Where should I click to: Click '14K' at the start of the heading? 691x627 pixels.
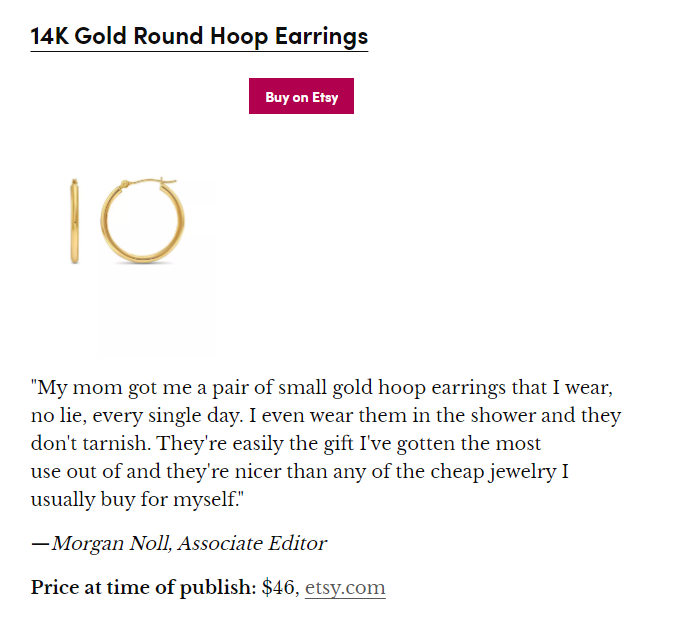coord(50,36)
